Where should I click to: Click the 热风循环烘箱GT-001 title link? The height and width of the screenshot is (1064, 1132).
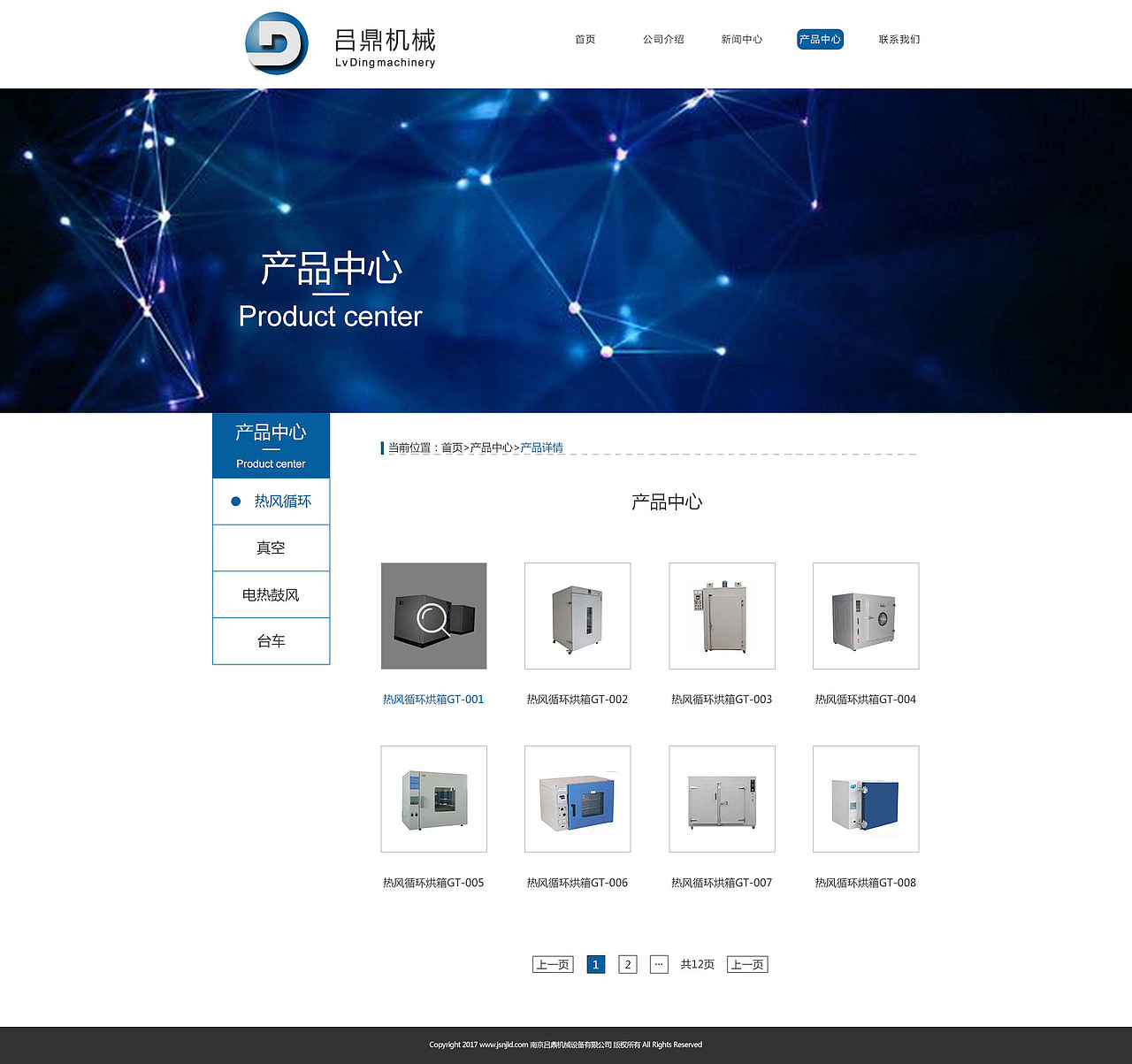[x=433, y=700]
